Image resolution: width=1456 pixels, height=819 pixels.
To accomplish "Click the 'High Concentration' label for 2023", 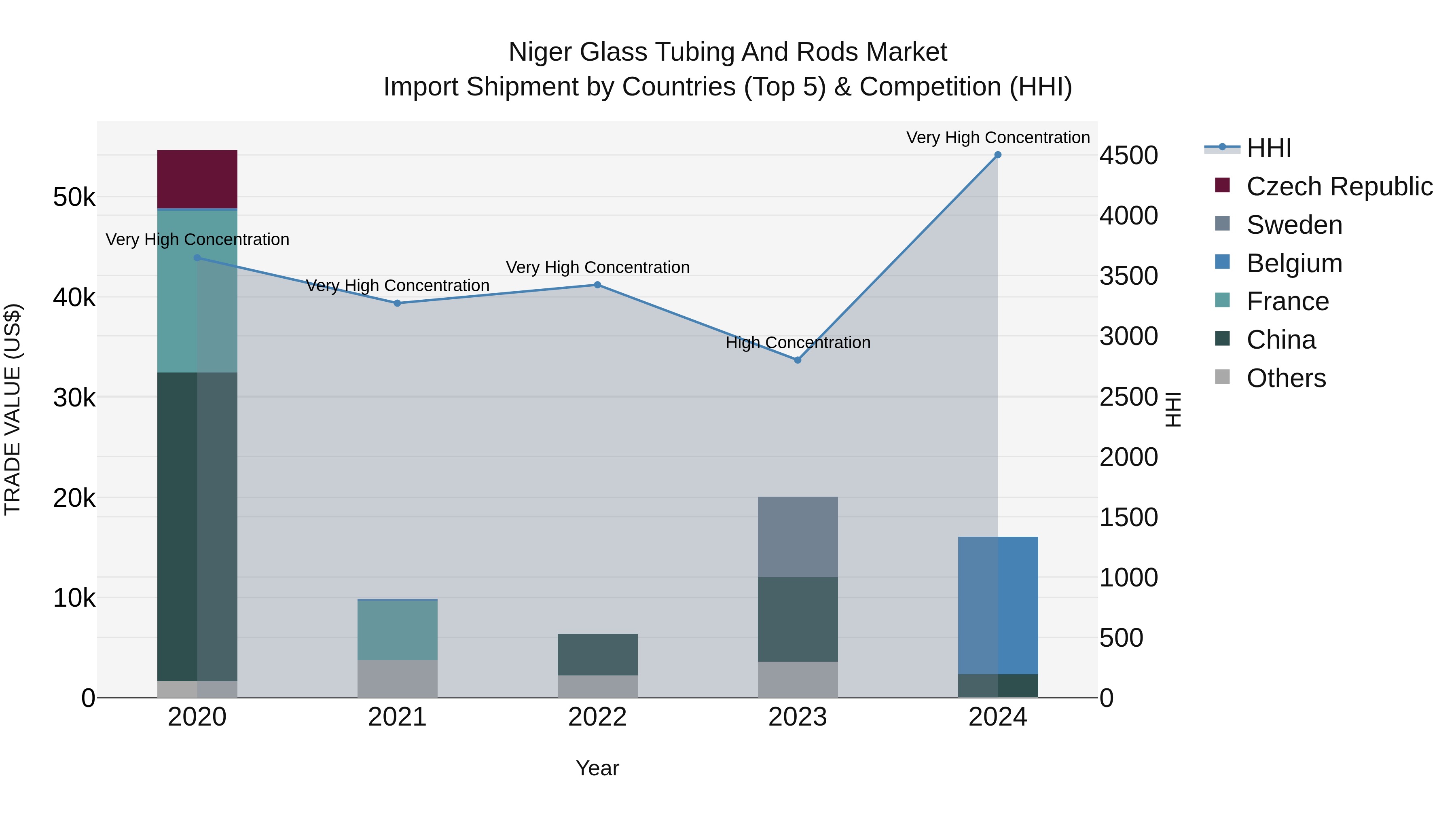I will [798, 343].
